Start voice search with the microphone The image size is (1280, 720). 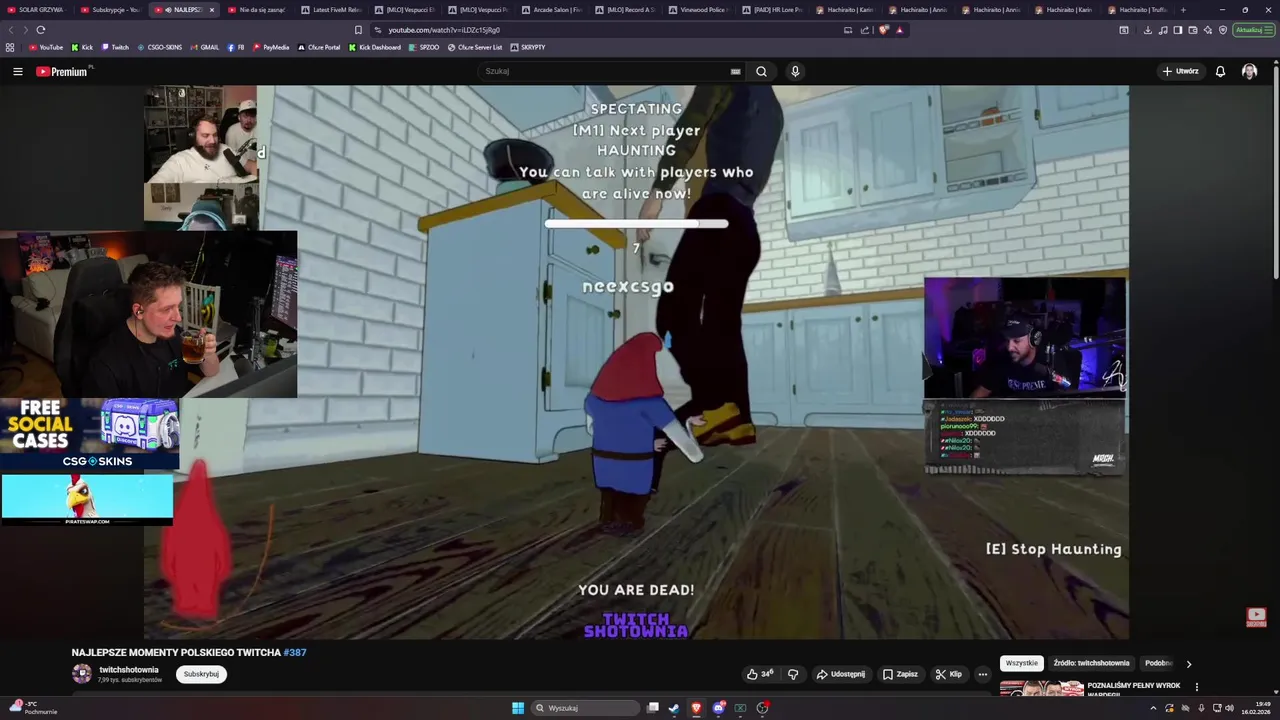click(x=795, y=71)
